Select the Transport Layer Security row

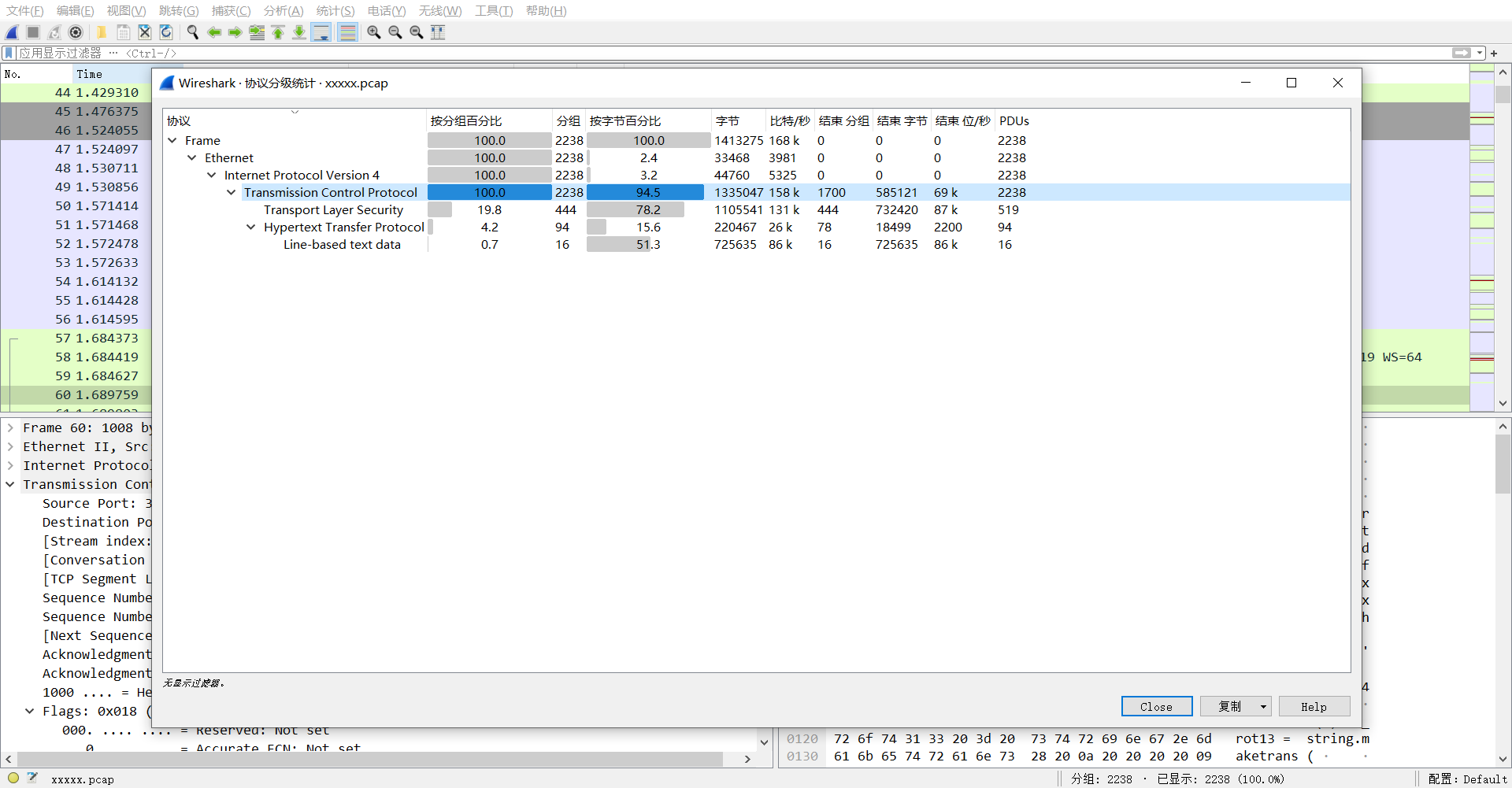pyautogui.click(x=757, y=209)
